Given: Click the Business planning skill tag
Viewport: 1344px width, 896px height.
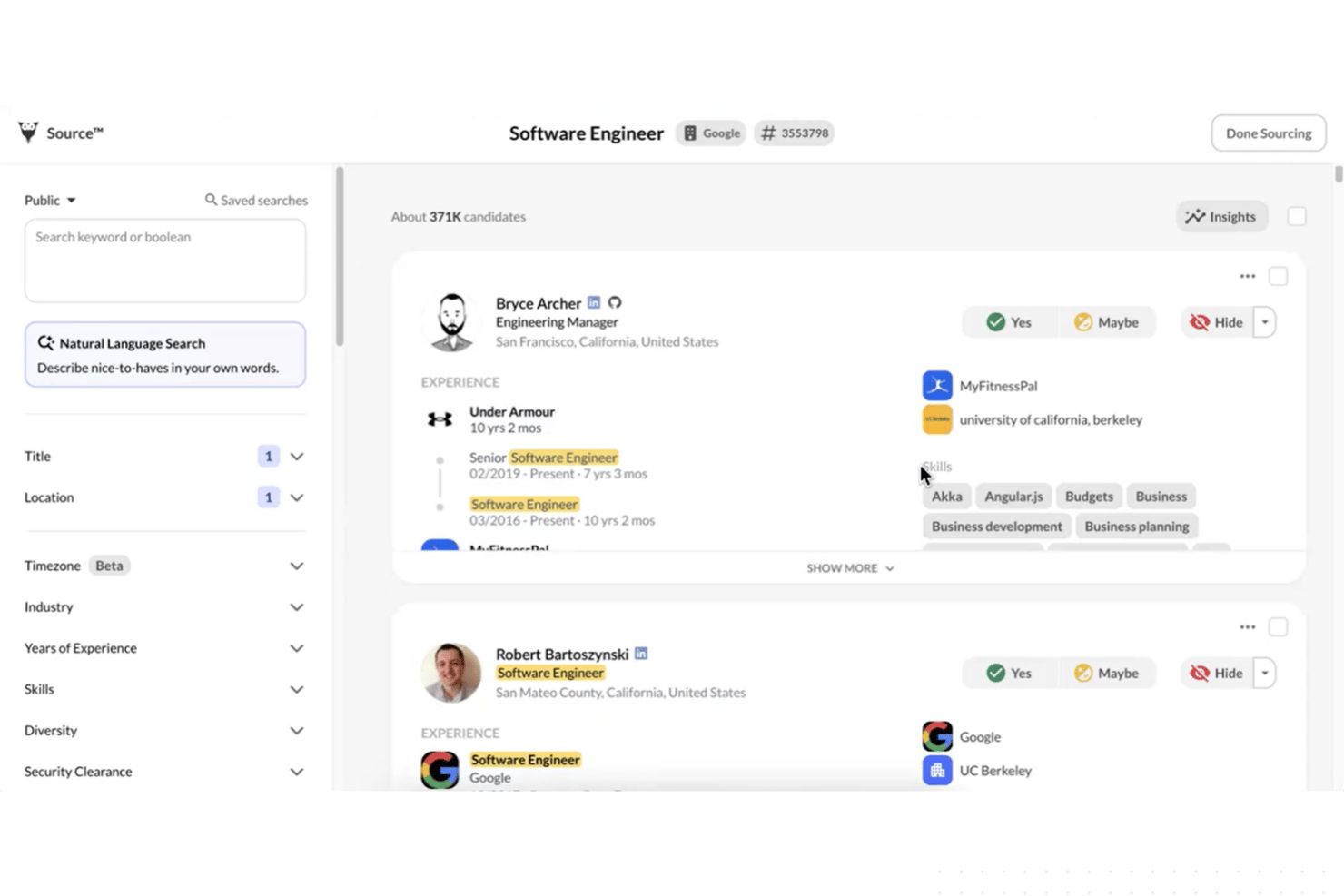Looking at the screenshot, I should point(1137,527).
